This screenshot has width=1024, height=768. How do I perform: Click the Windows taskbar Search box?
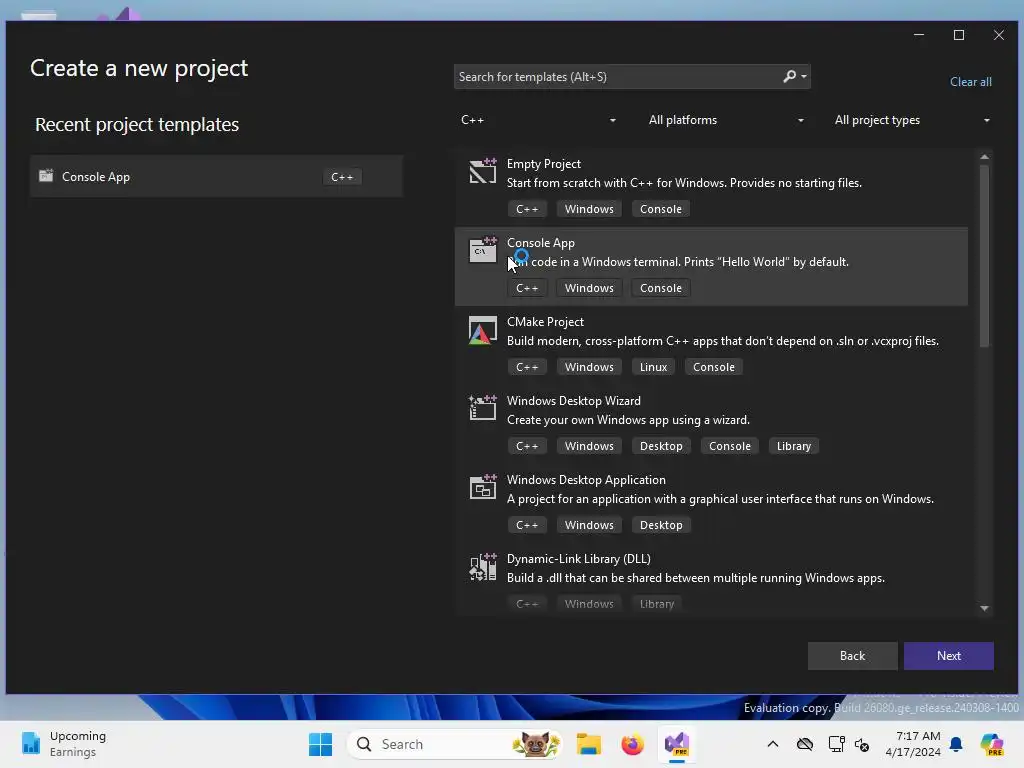(455, 744)
